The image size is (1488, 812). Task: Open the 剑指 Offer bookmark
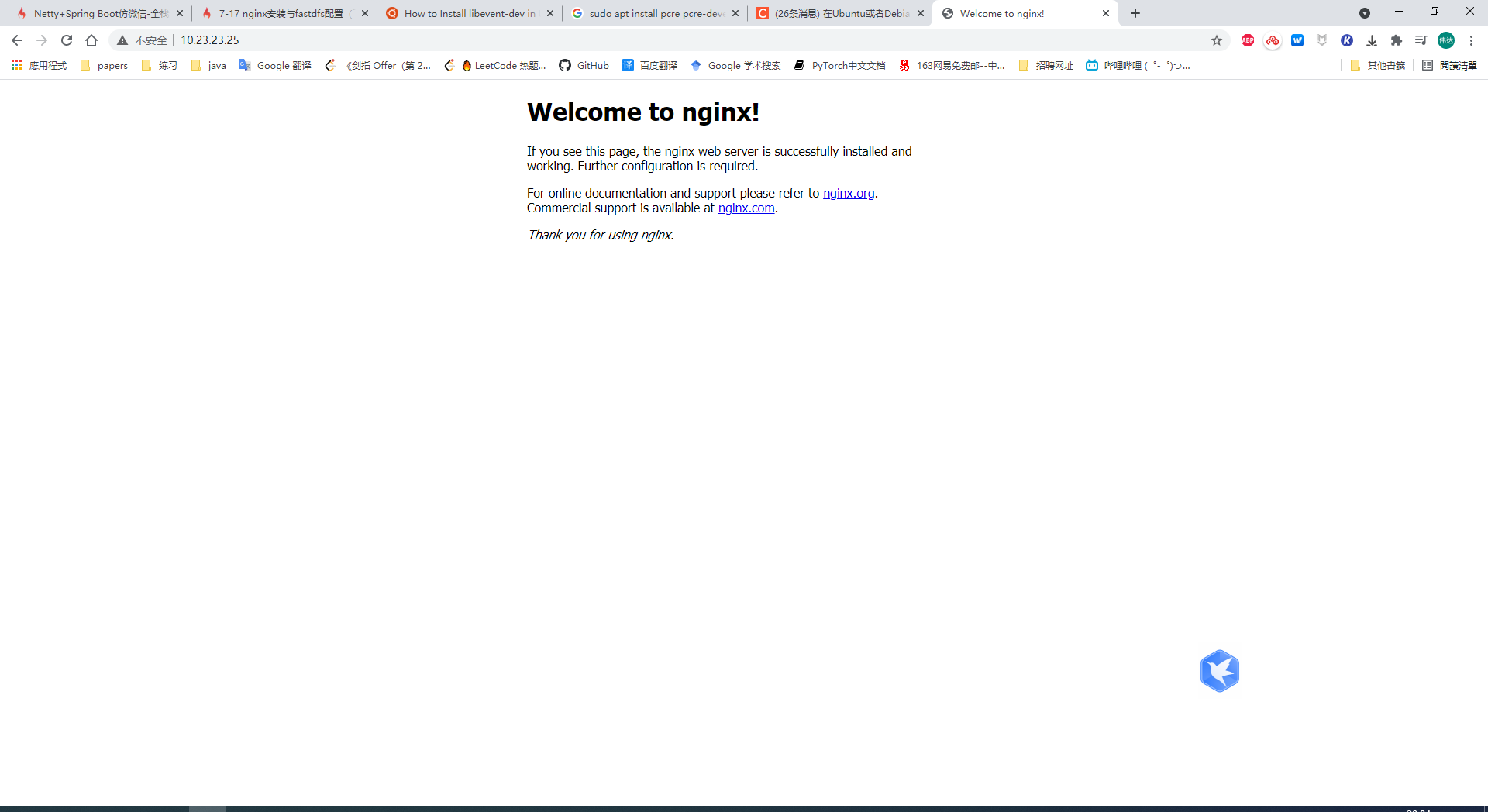(x=377, y=65)
